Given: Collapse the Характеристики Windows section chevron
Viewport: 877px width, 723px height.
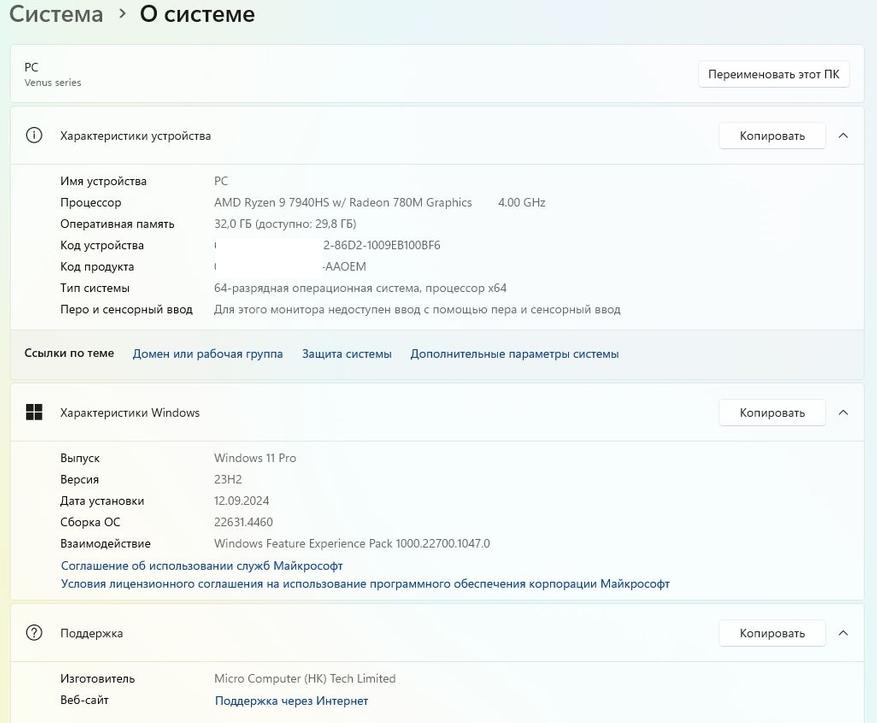Looking at the screenshot, I should point(843,412).
